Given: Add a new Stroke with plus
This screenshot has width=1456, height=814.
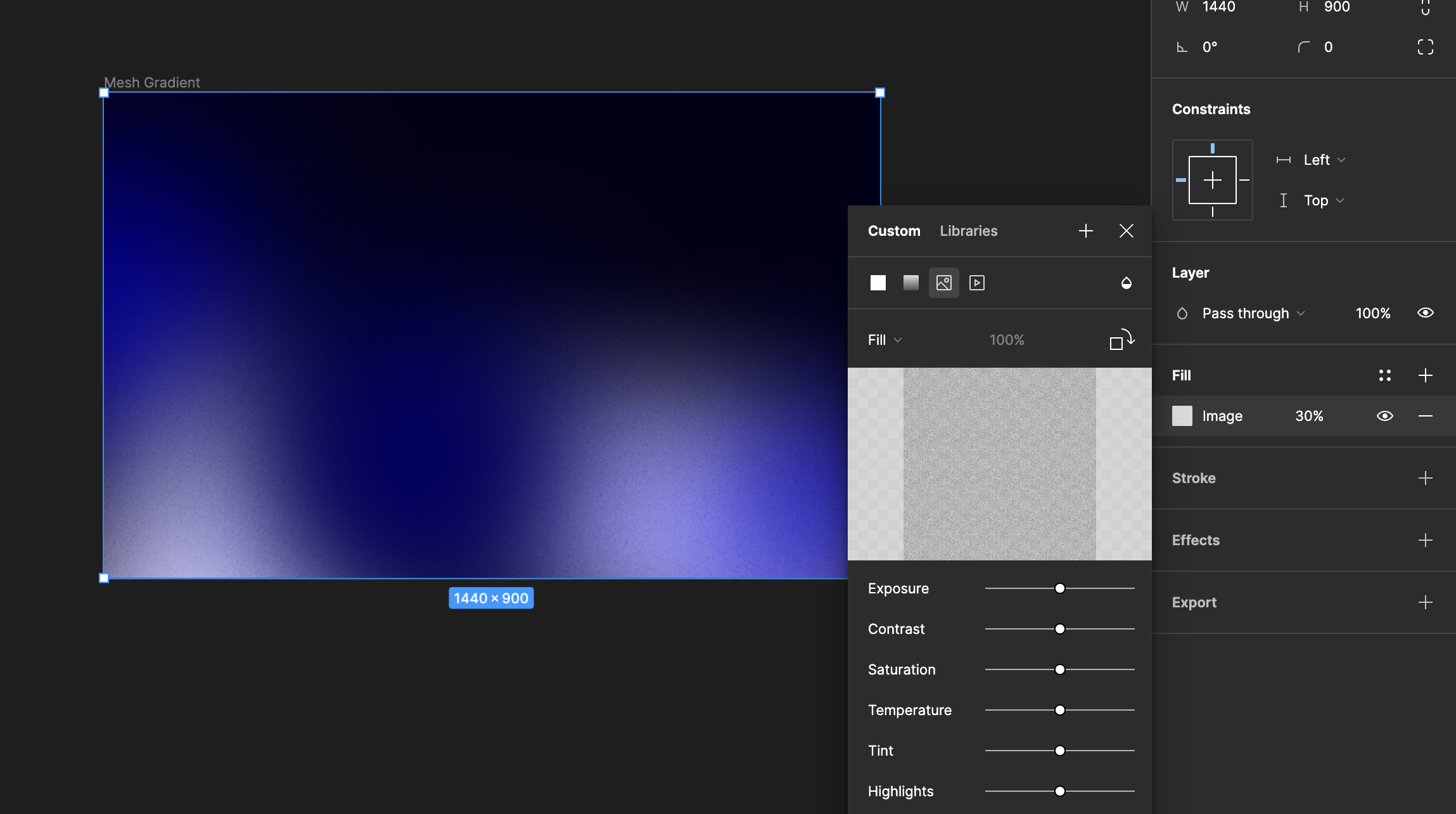Looking at the screenshot, I should [1425, 478].
